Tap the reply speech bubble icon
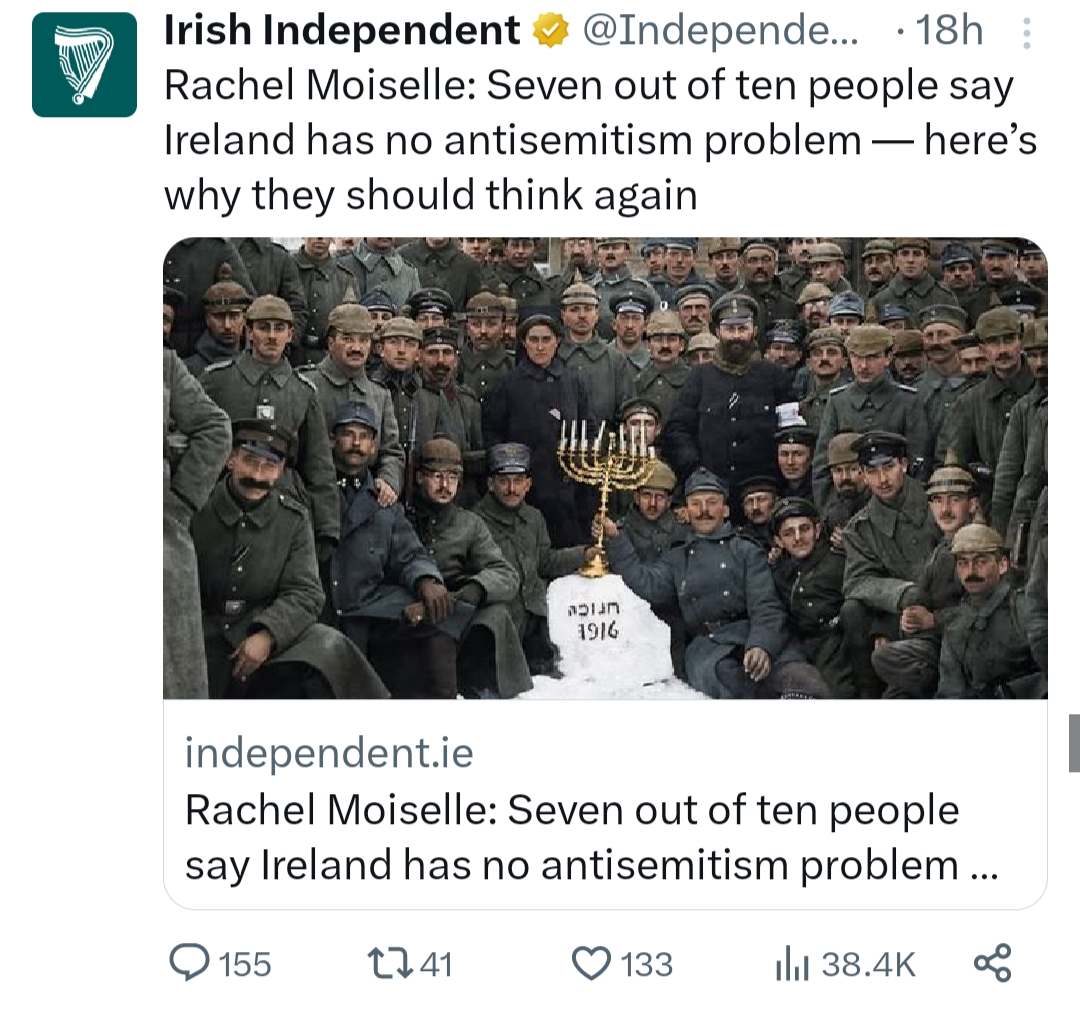1080x1011 pixels. click(189, 962)
